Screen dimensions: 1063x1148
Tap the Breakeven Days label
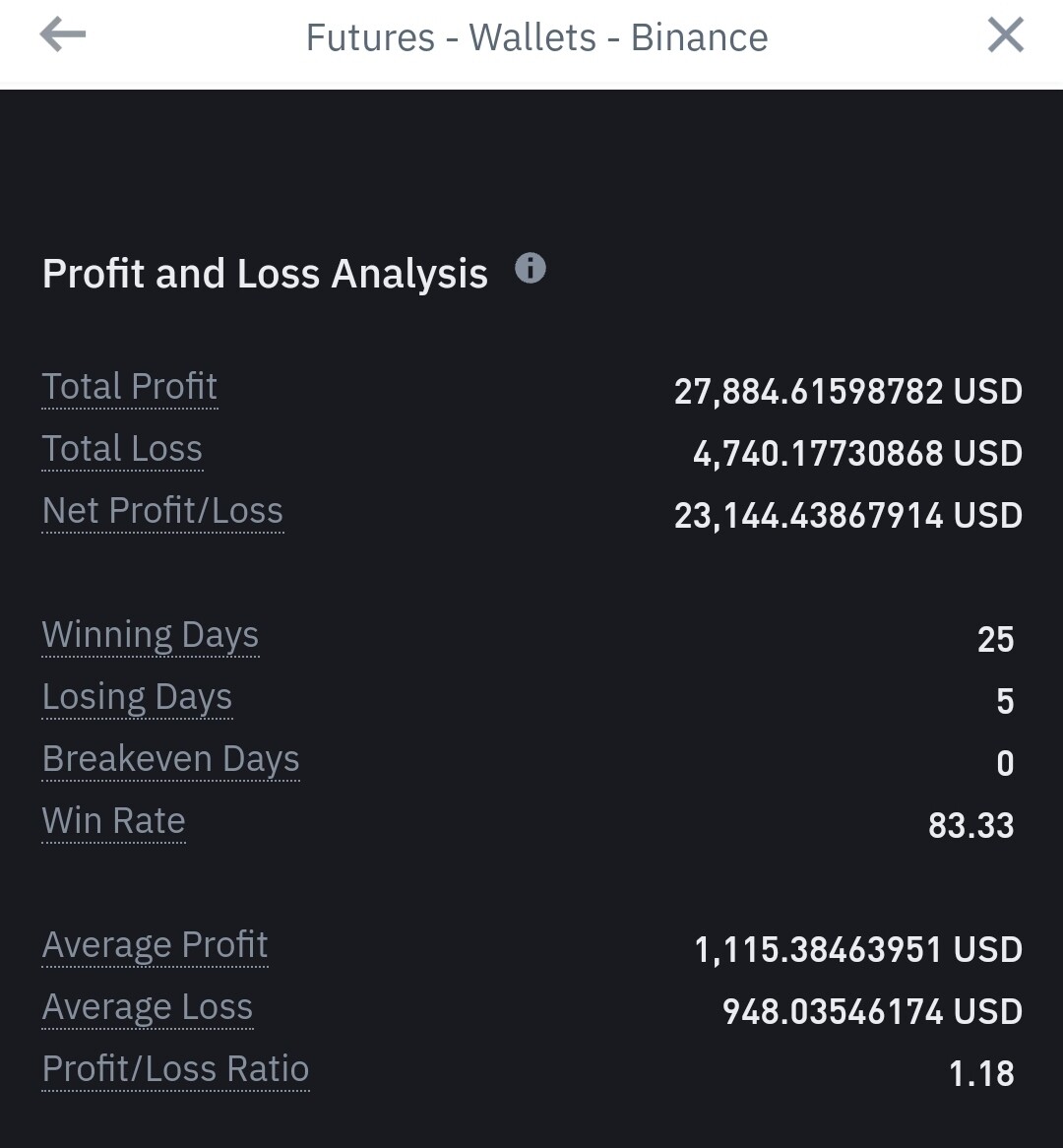click(170, 759)
